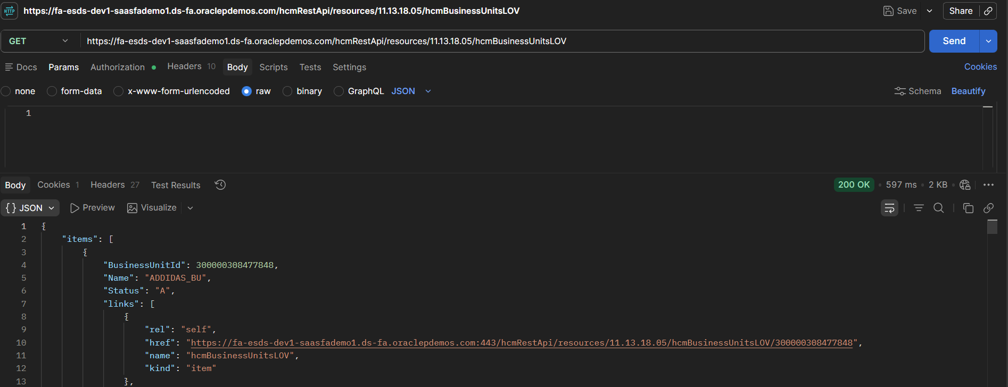The width and height of the screenshot is (1008, 387).
Task: Click the BusinessUnitId value 300000308477848
Action: [236, 265]
